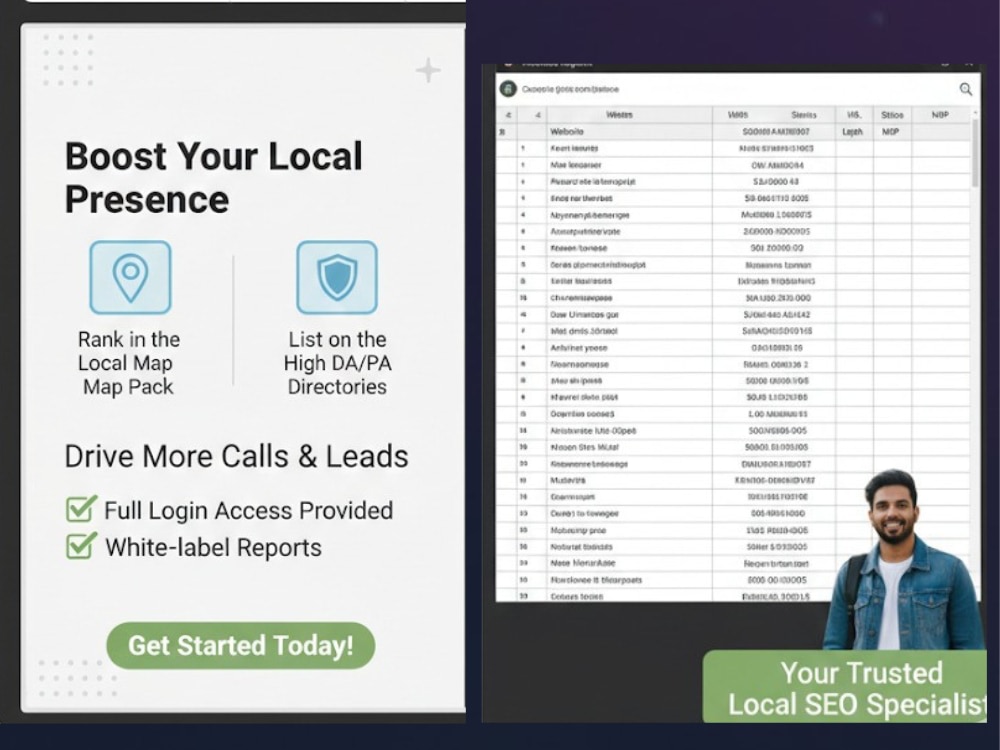Screen dimensions: 1000x750
Task: Click the green round icon beside address text
Action: pos(508,89)
